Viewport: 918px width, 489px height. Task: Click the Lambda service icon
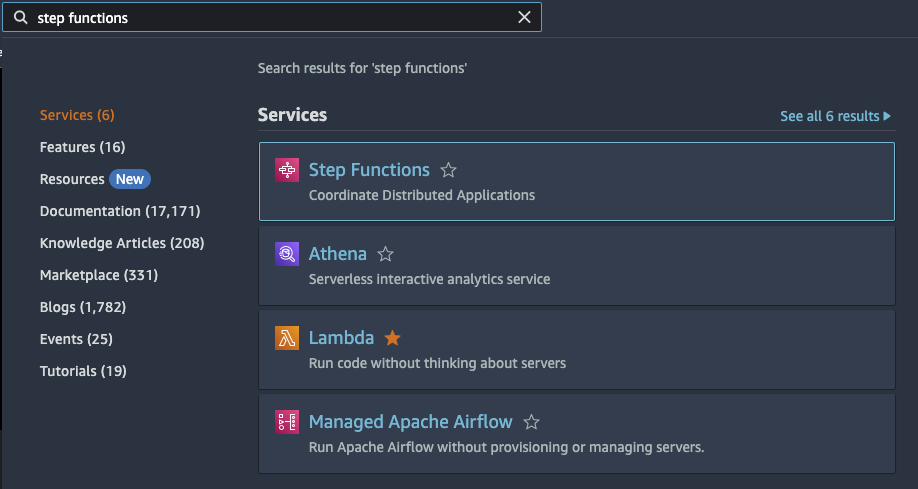click(287, 338)
